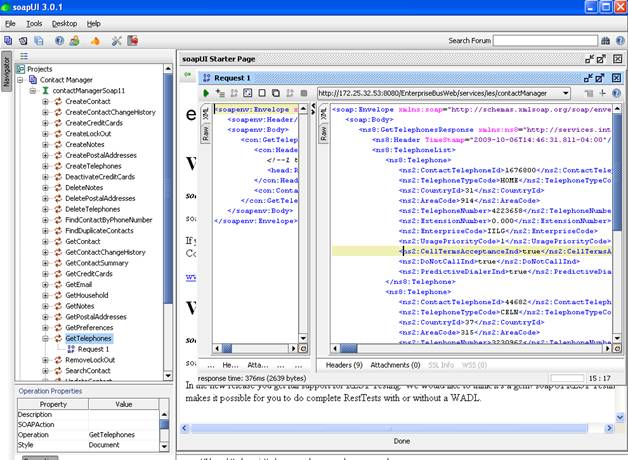Open the Help menu

[93, 24]
